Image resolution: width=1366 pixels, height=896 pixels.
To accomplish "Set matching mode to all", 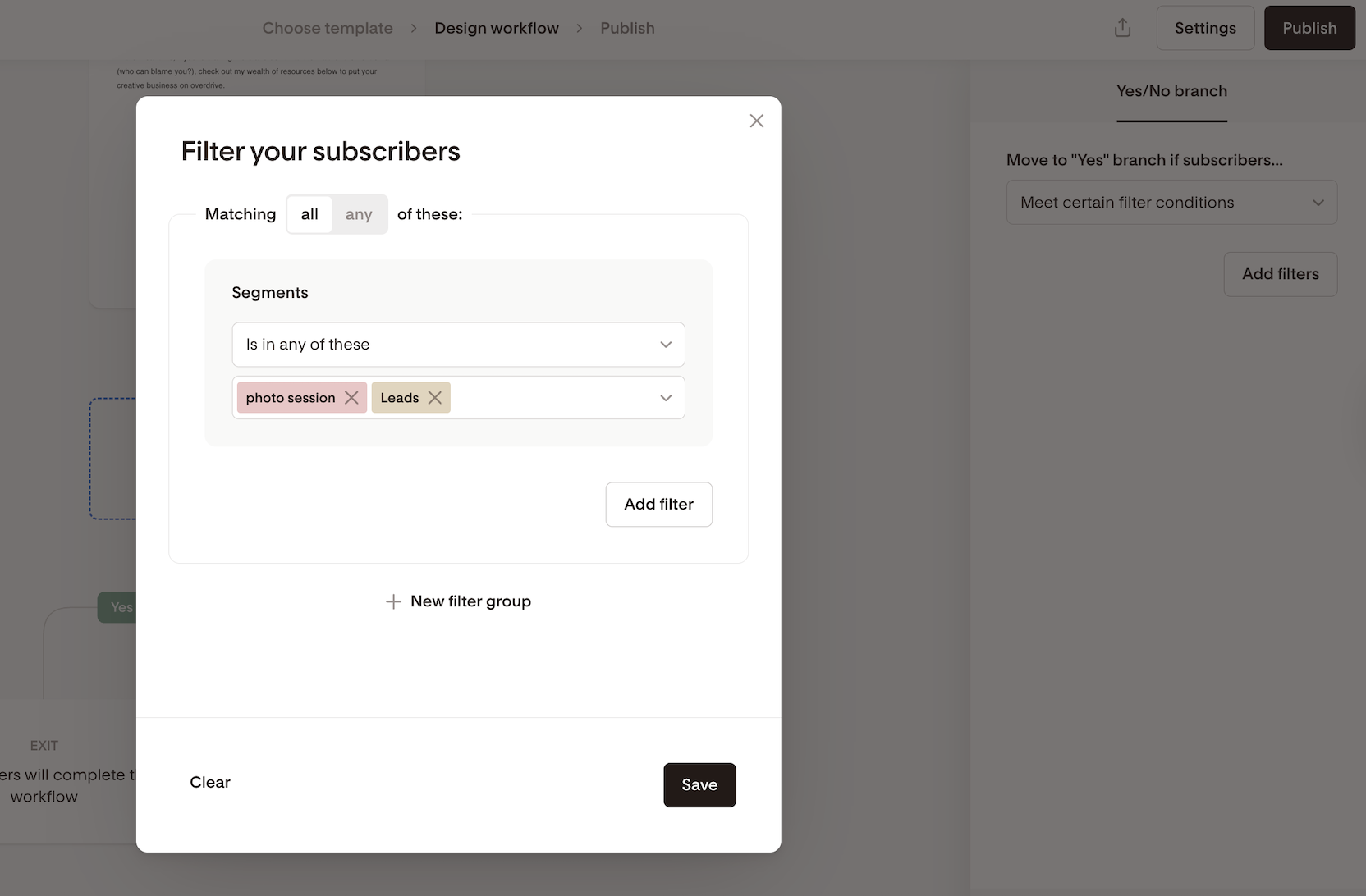I will tap(309, 214).
